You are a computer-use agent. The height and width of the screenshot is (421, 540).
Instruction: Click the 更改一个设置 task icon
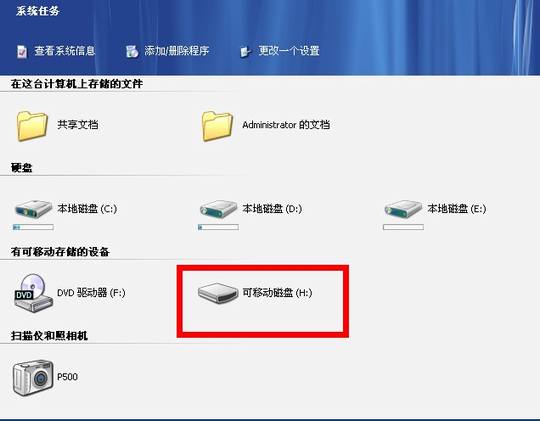[x=246, y=52]
